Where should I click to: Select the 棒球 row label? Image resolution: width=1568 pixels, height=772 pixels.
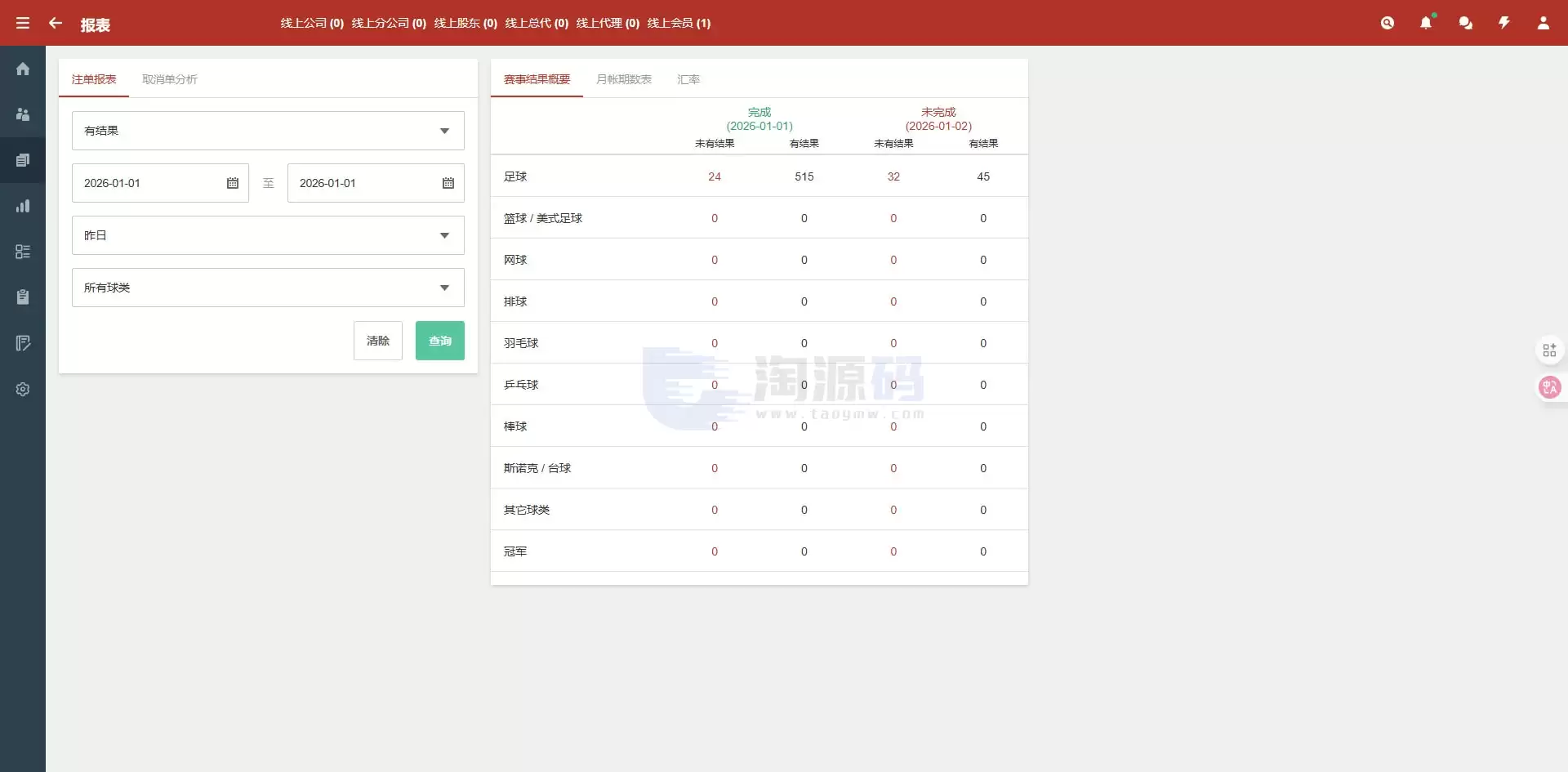(x=515, y=426)
